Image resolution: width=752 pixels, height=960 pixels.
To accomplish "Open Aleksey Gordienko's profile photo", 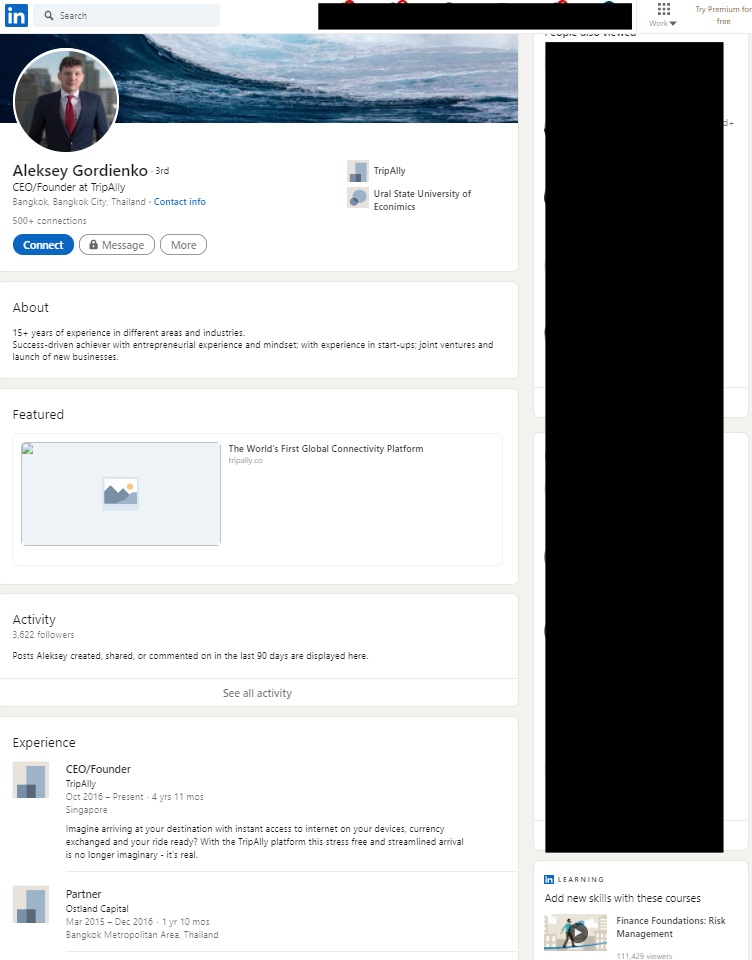I will coord(66,101).
